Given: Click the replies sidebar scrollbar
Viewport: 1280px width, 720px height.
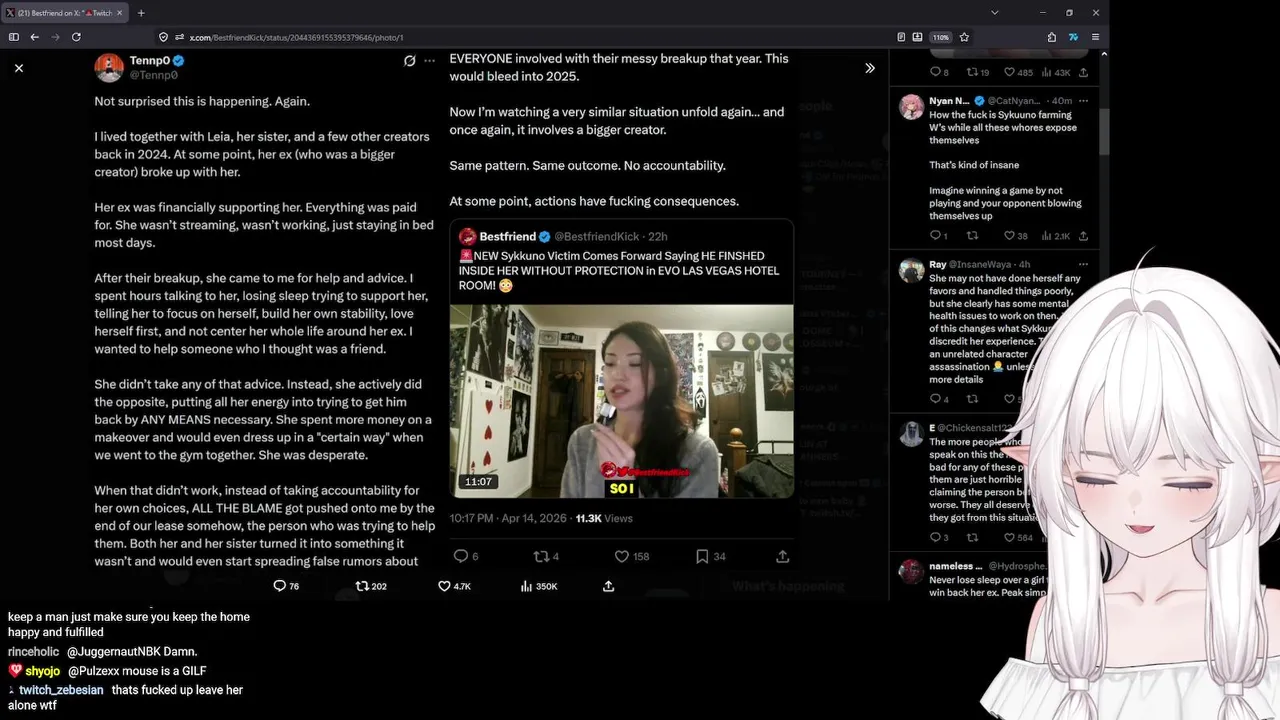Looking at the screenshot, I should [x=1104, y=130].
